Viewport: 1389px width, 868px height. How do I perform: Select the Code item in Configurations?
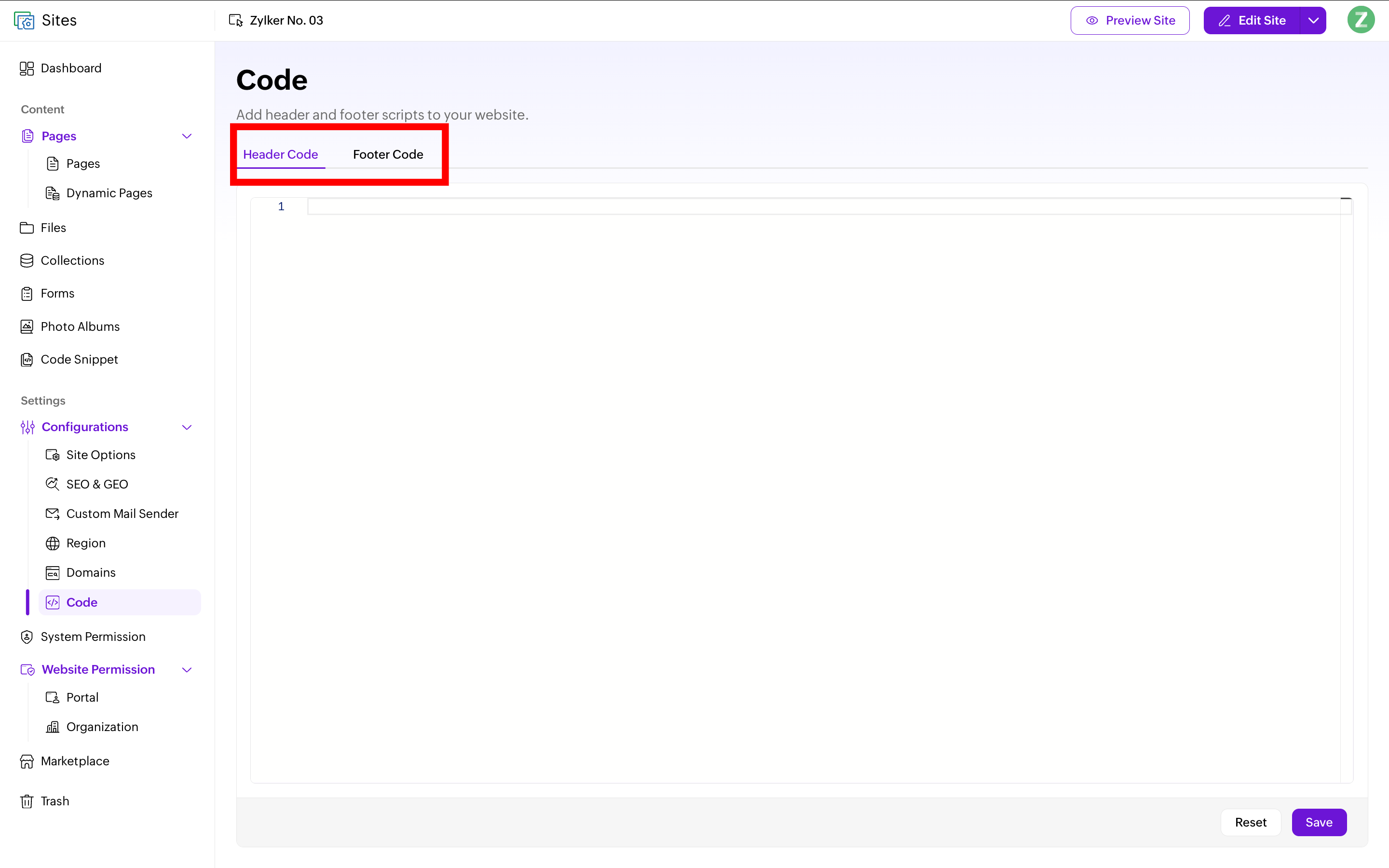pyautogui.click(x=120, y=602)
